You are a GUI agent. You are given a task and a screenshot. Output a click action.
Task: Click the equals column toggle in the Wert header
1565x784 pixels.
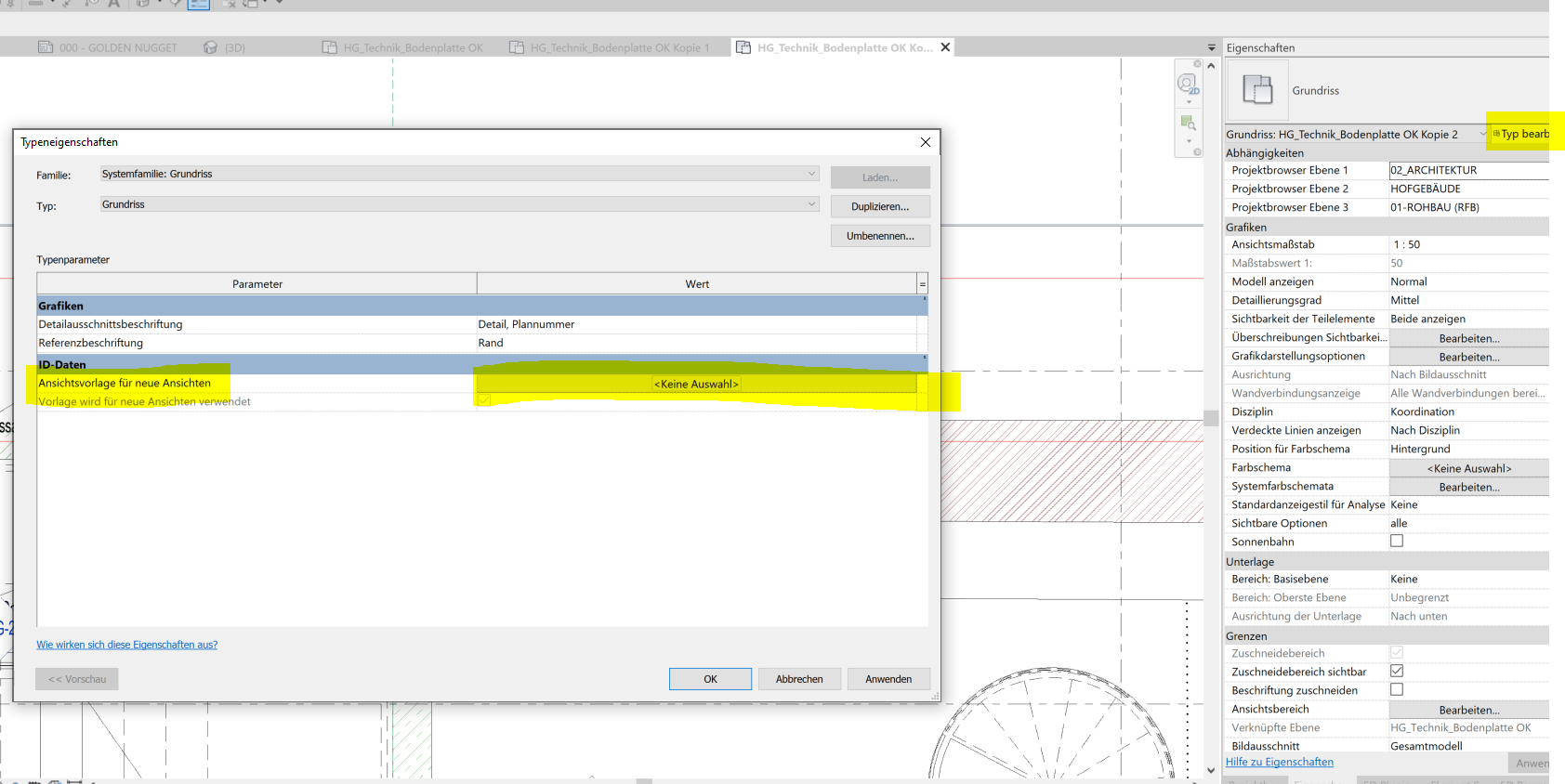pyautogui.click(x=922, y=284)
